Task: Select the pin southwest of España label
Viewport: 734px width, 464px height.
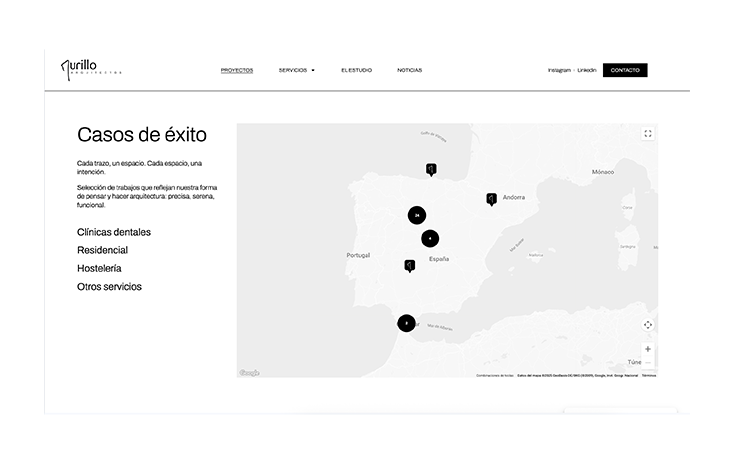Action: click(x=410, y=266)
